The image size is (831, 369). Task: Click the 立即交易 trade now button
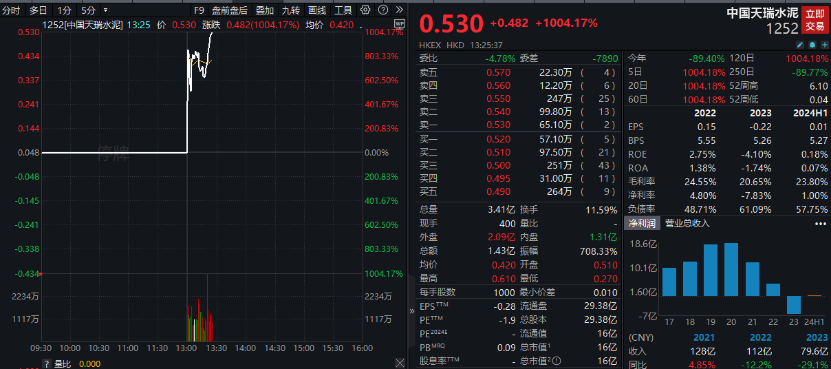point(815,19)
